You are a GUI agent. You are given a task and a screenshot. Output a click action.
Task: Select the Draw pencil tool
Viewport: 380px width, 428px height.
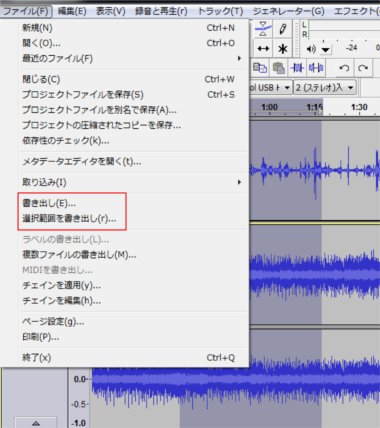[x=282, y=29]
